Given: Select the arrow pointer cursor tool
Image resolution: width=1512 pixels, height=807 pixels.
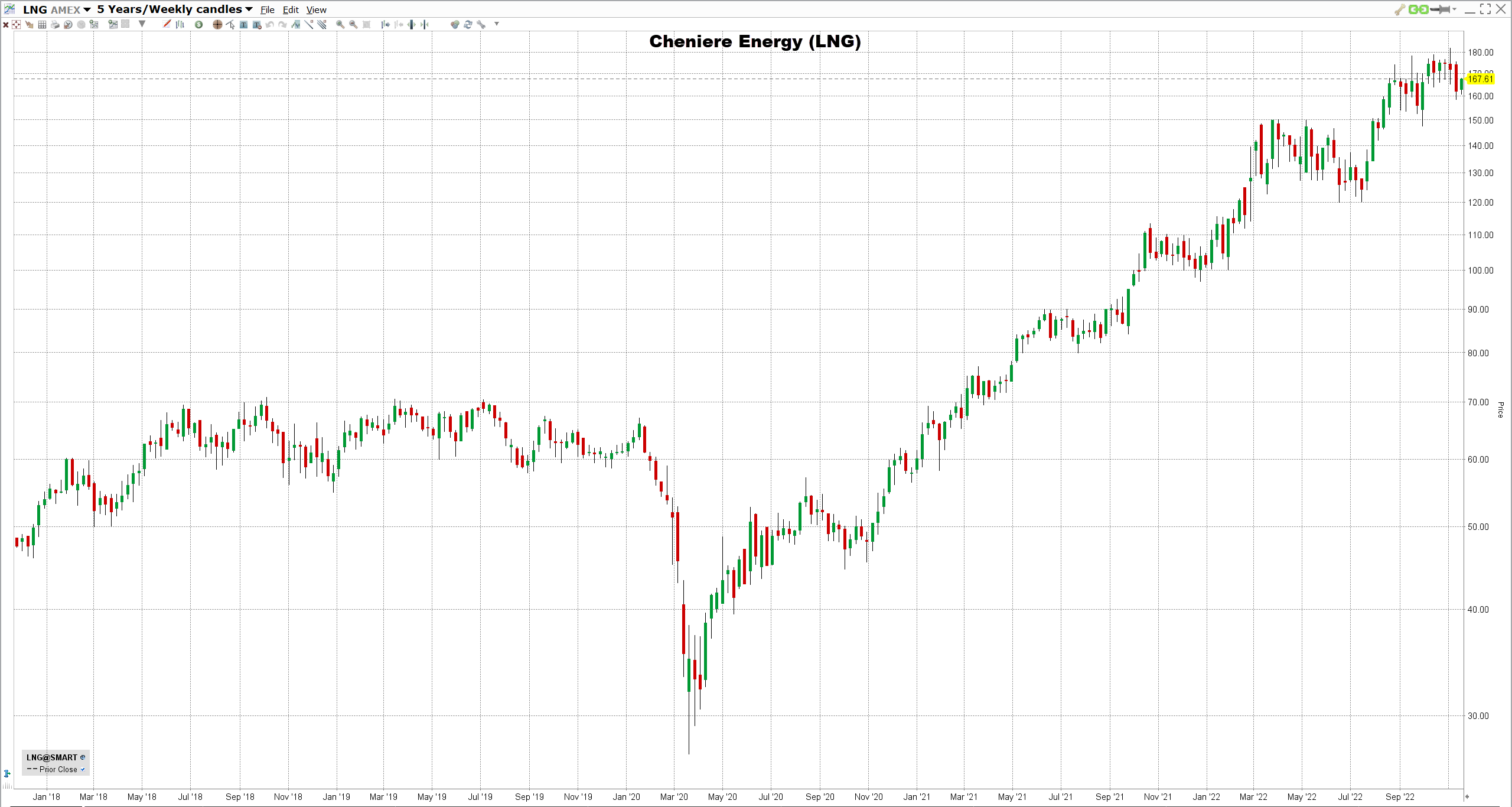Looking at the screenshot, I should 230,24.
